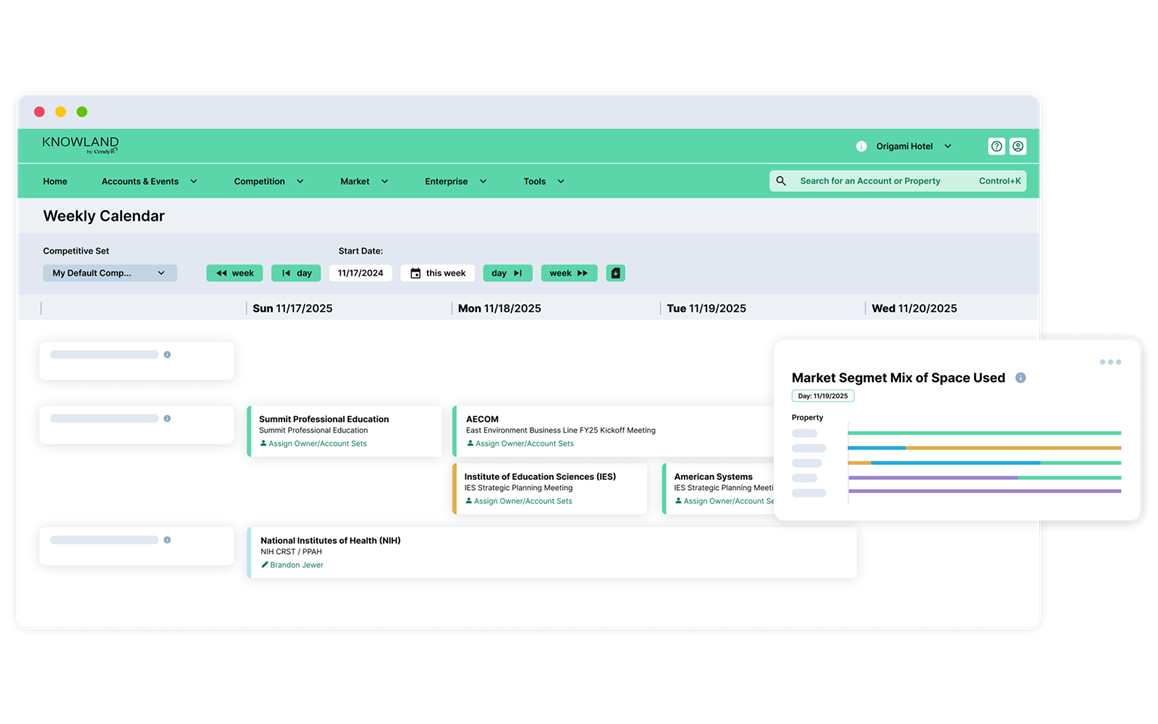Open AECOM event title
This screenshot has height=724, width=1158.
point(482,419)
